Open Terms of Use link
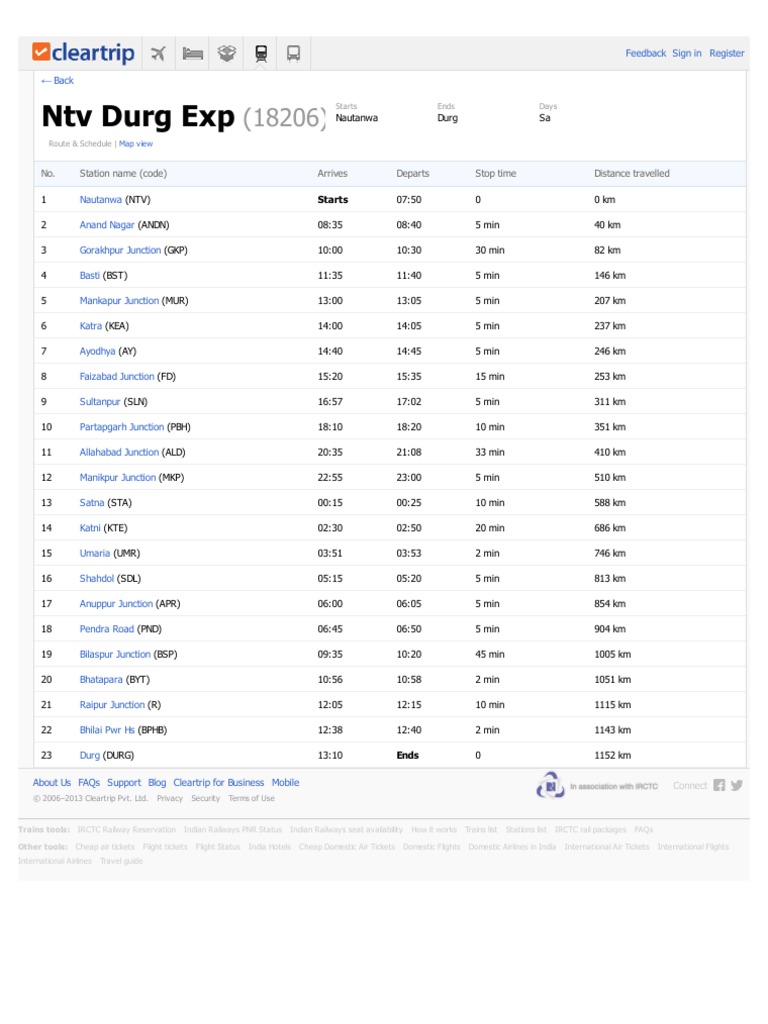 pos(251,798)
